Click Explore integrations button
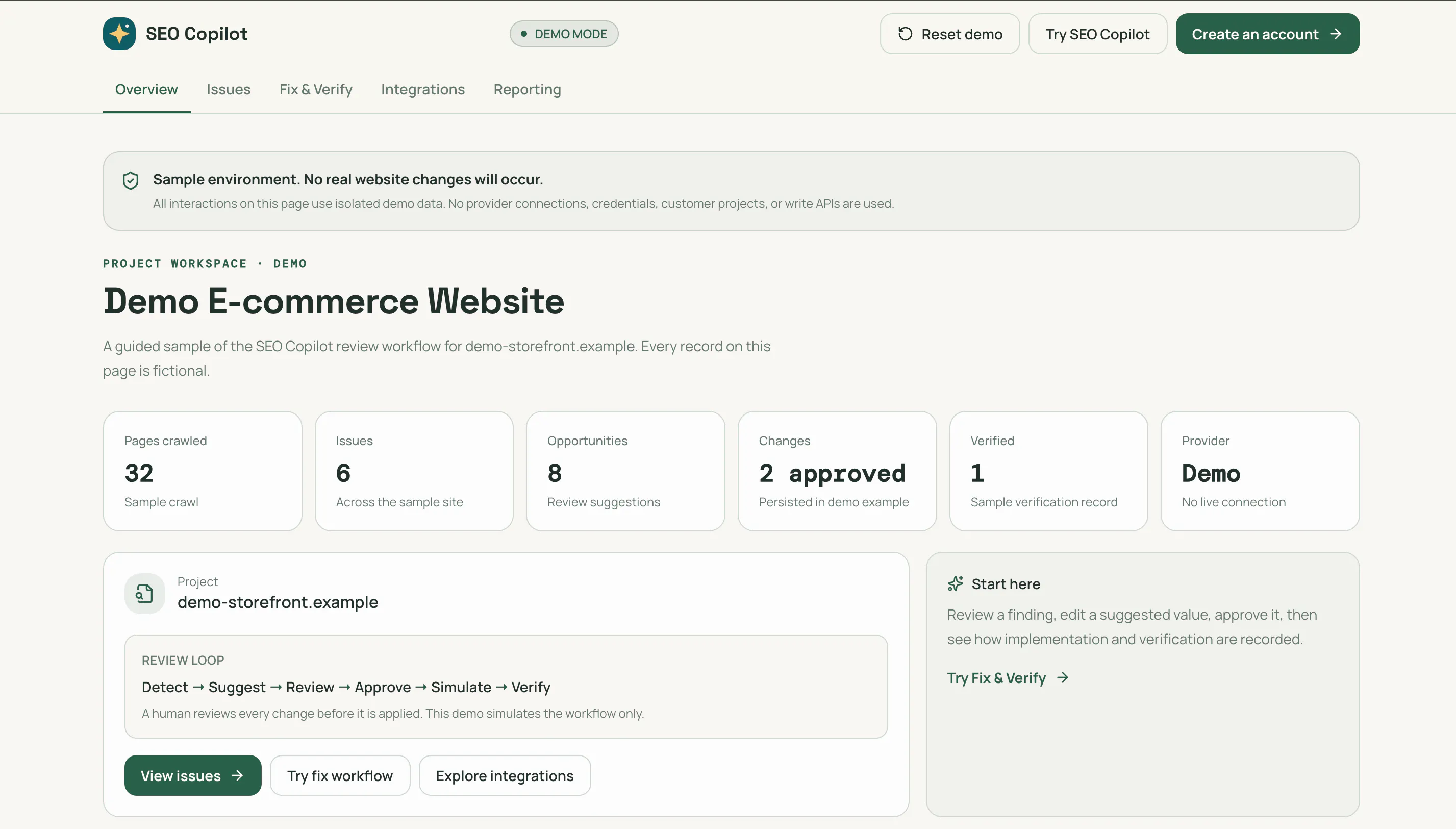Viewport: 1456px width, 829px height. (505, 775)
